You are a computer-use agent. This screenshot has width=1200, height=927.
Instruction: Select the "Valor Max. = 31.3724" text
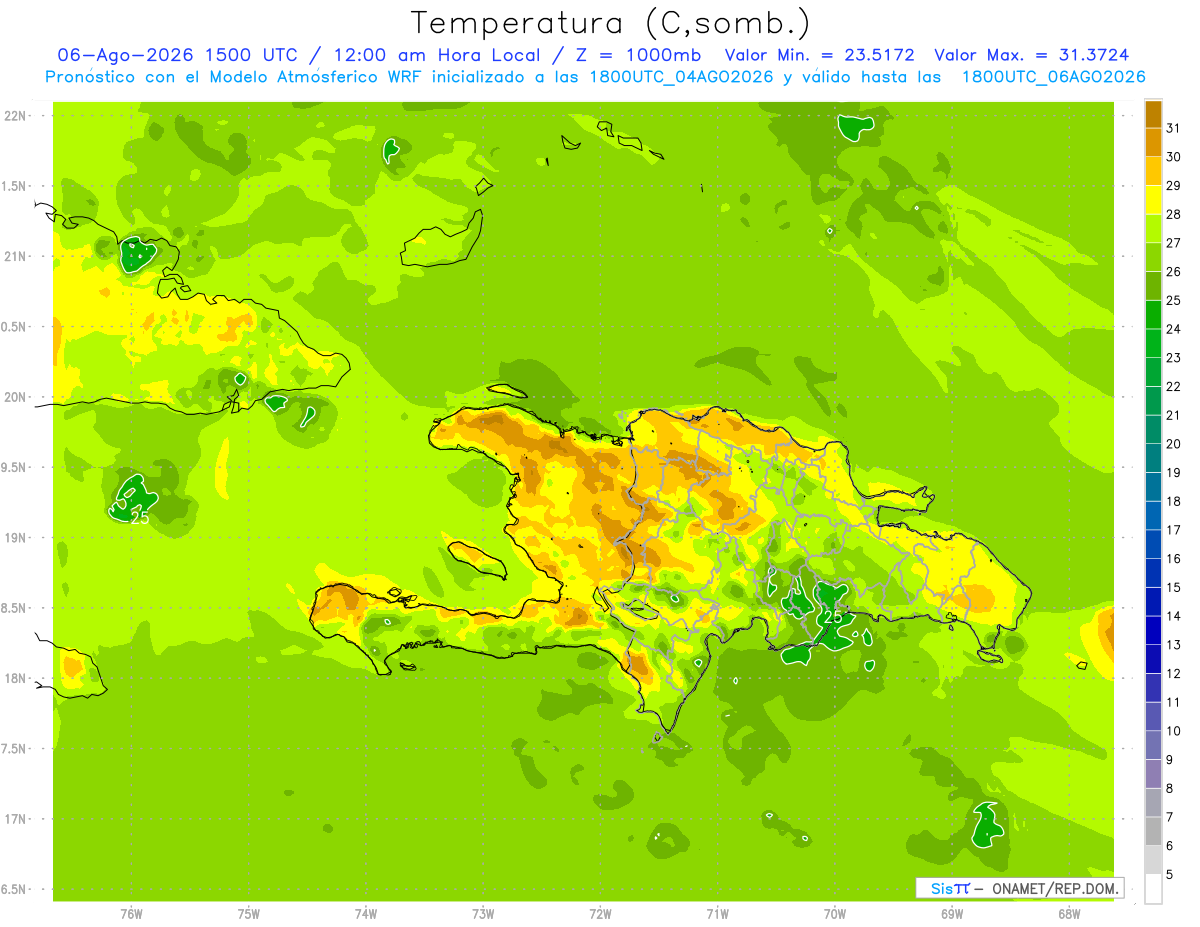[x=1032, y=55]
